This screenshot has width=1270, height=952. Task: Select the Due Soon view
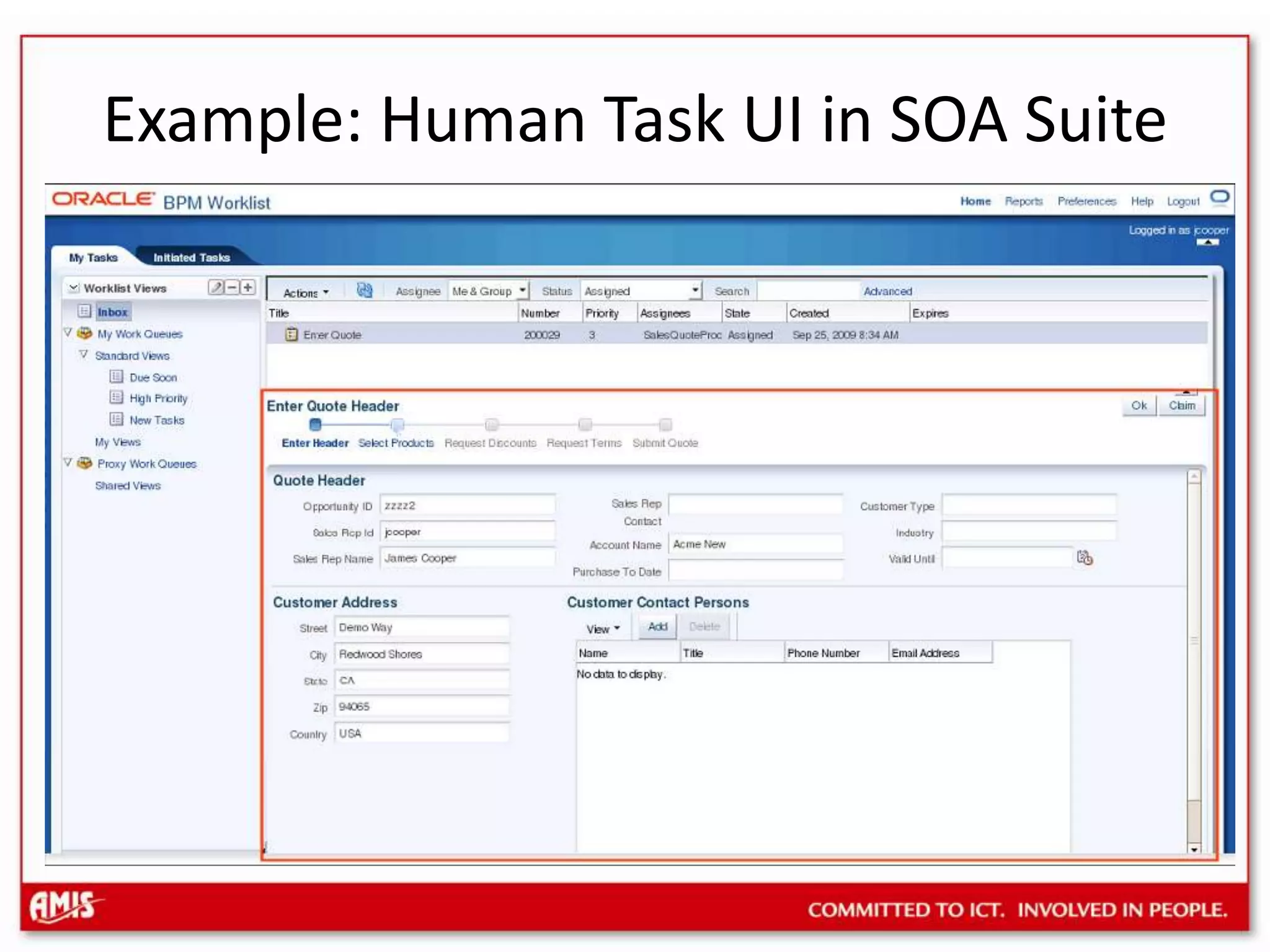pyautogui.click(x=153, y=377)
